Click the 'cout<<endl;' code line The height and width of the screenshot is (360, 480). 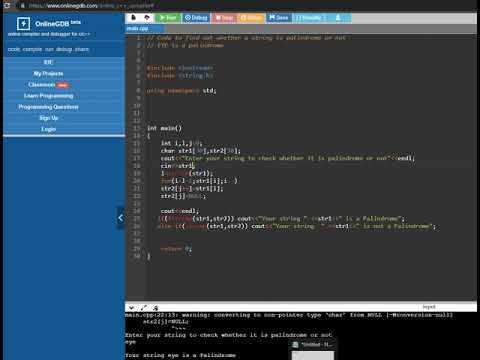180,211
